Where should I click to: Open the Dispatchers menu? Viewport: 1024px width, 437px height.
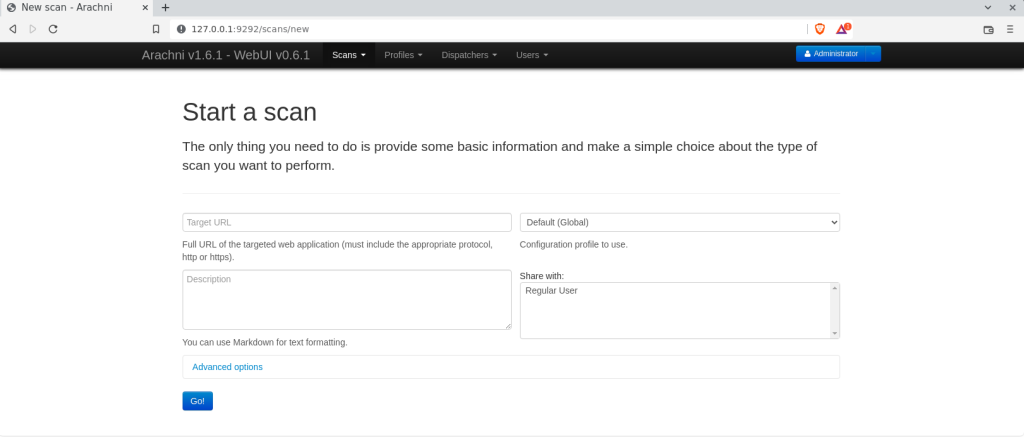(469, 55)
